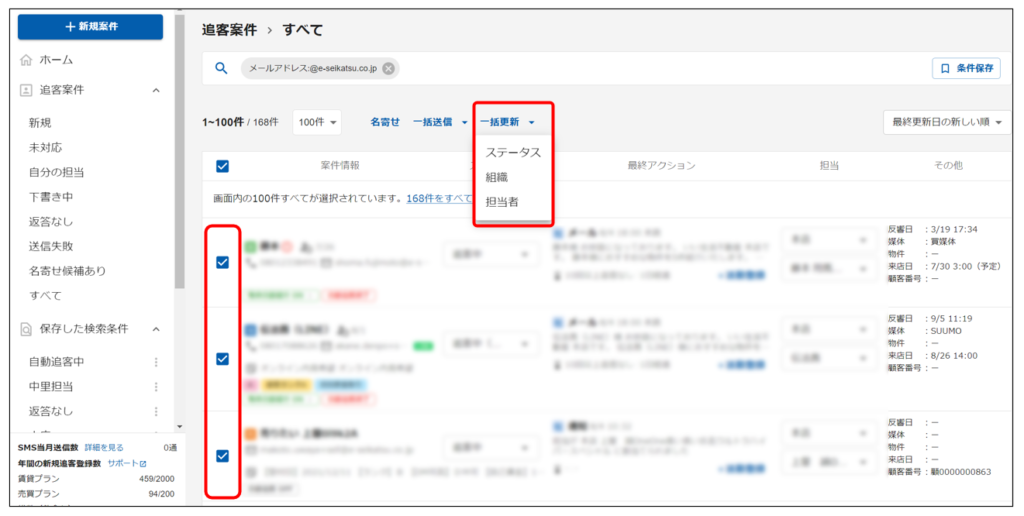
Task: Select 返答なし under 追客案件
Action: (51, 221)
